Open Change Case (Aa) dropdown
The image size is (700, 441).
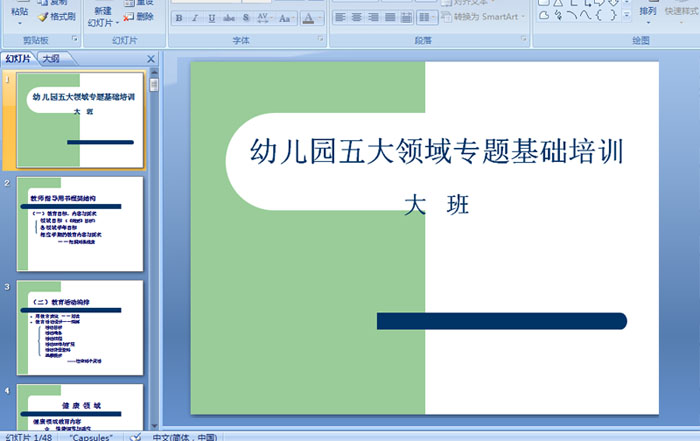[x=286, y=18]
